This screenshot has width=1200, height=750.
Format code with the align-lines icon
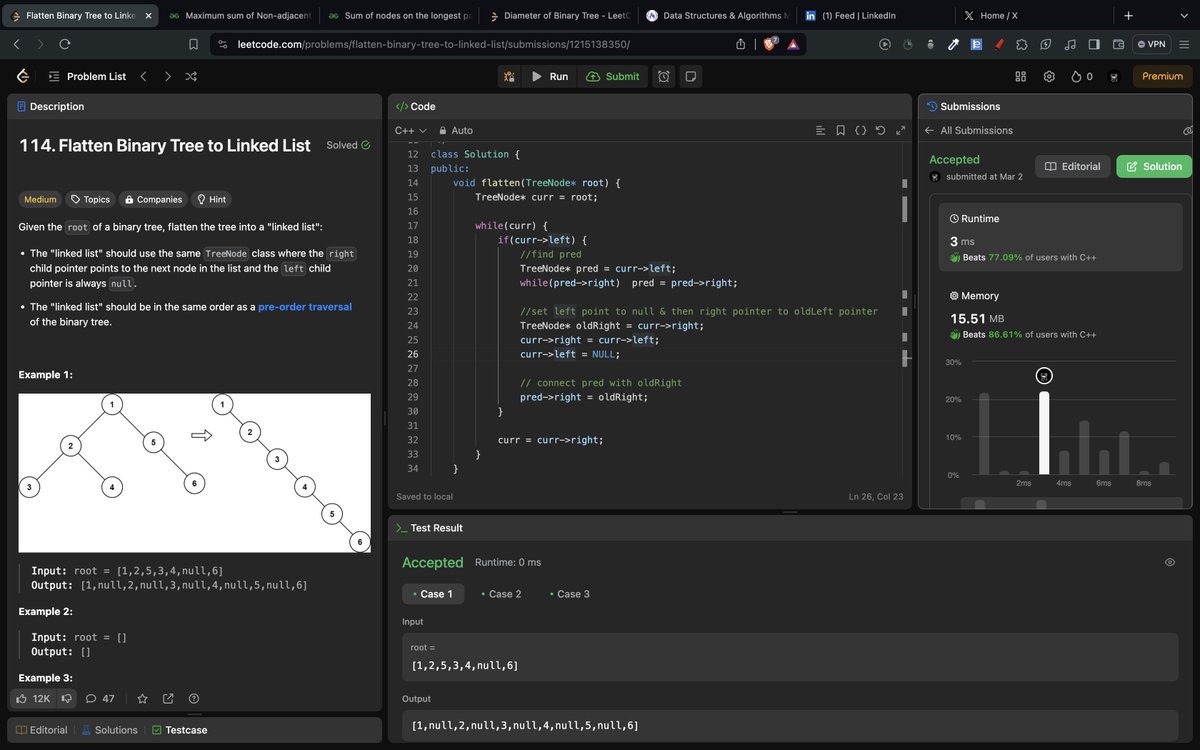click(x=821, y=130)
